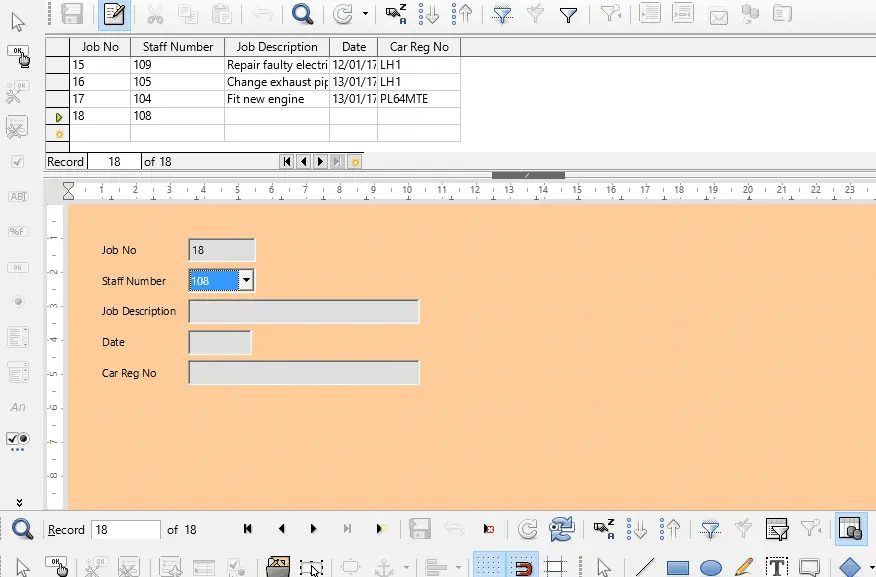Image resolution: width=876 pixels, height=577 pixels.
Task: Select the Text Box tool in drawing toolbar
Action: point(777,568)
